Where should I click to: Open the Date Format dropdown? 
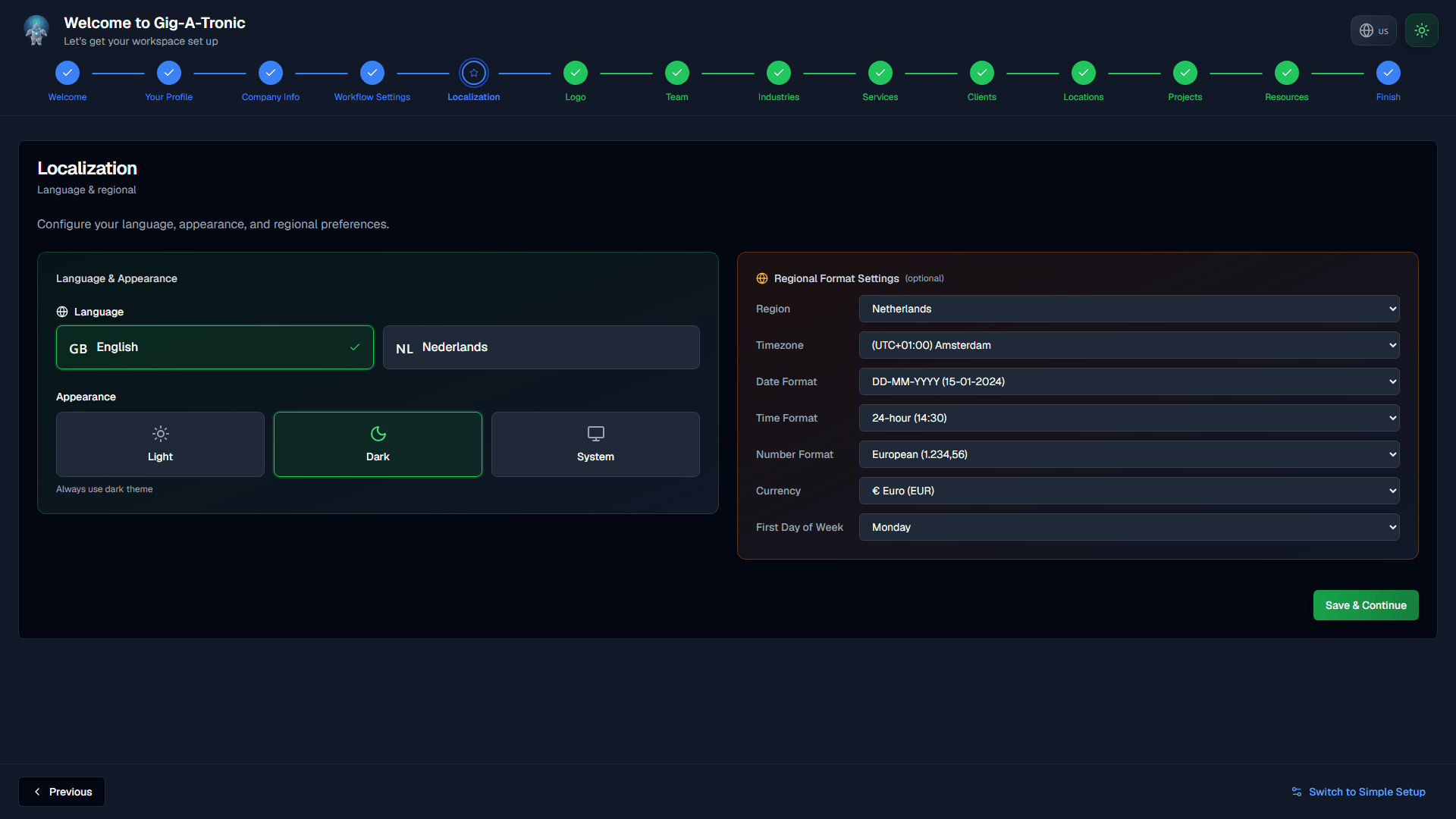click(1129, 381)
